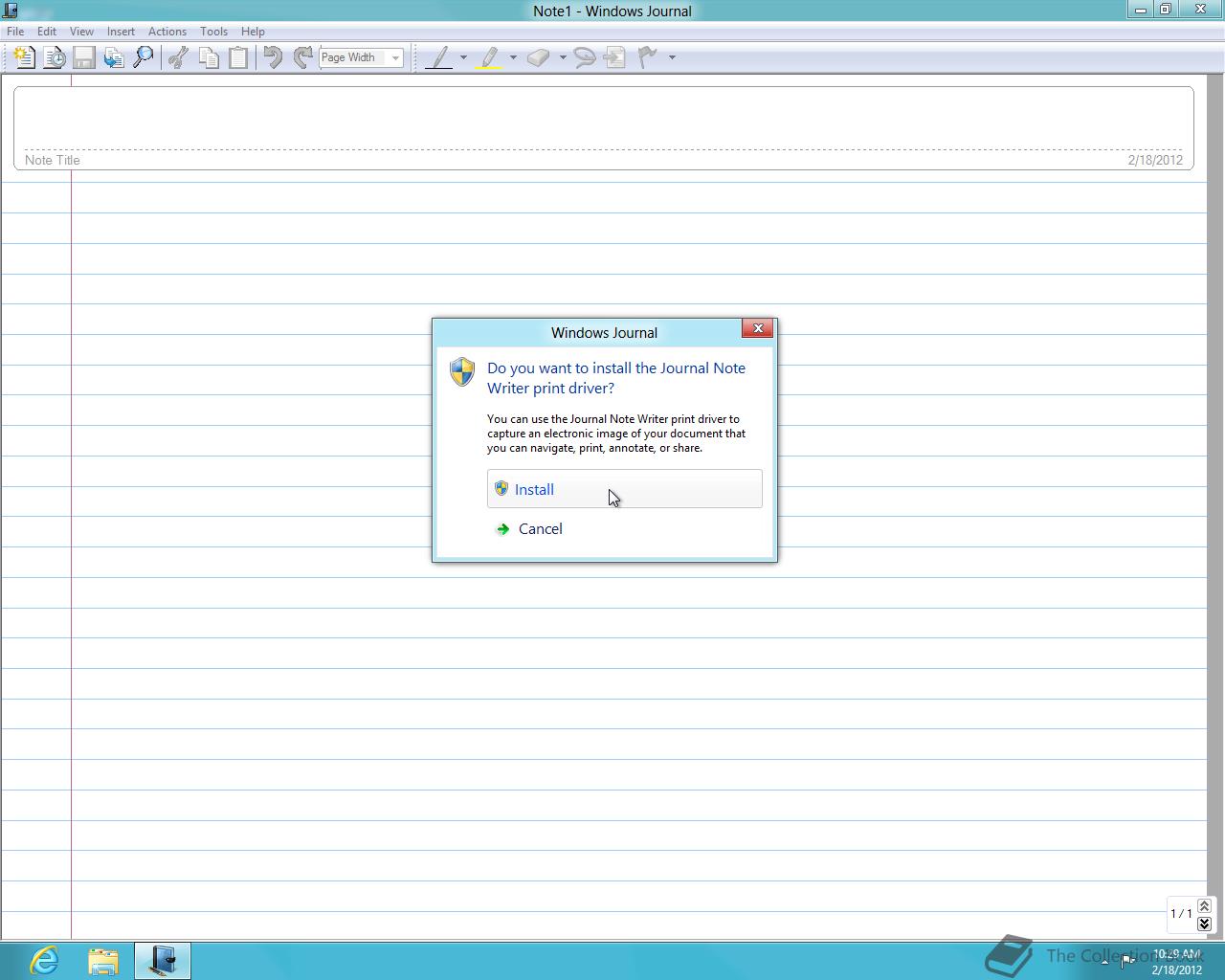
Task: Expand the Pen tool options arrow
Action: point(463,57)
